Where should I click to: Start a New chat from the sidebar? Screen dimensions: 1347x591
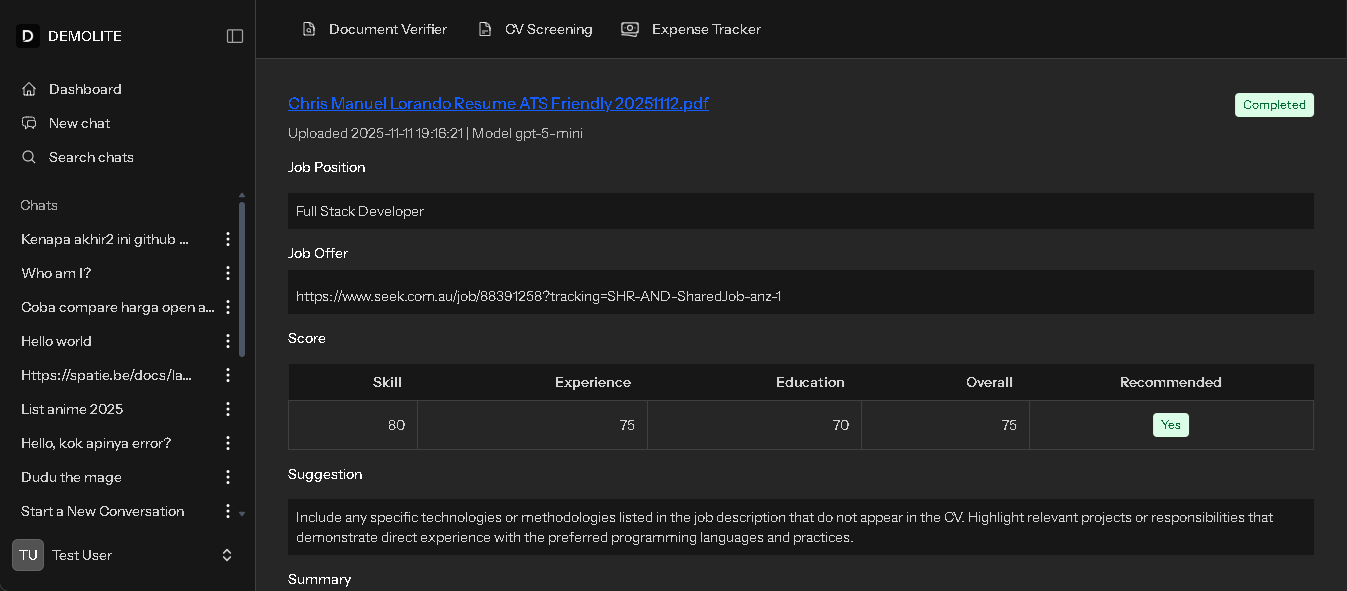(77, 122)
